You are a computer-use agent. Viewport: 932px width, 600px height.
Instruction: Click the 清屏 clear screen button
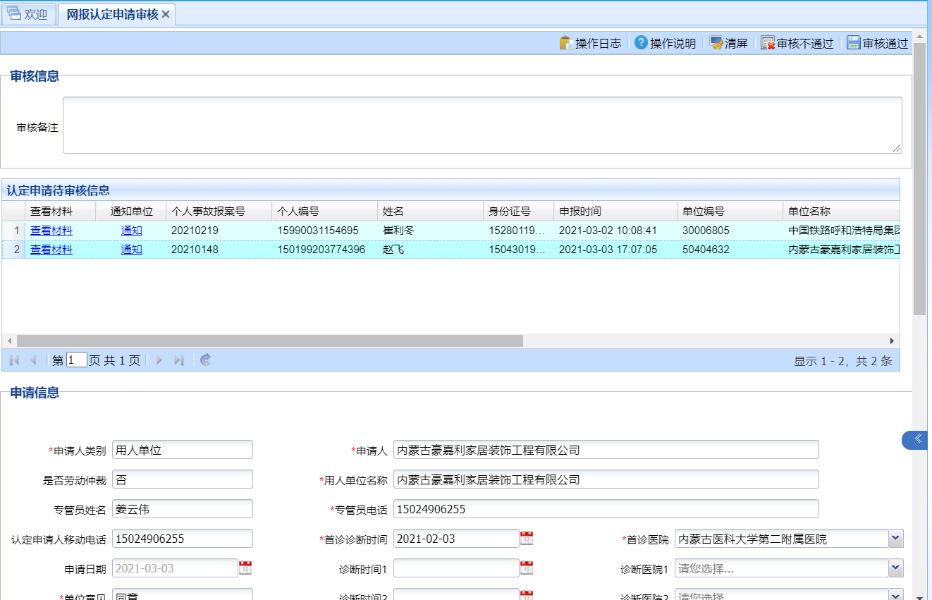coord(729,43)
